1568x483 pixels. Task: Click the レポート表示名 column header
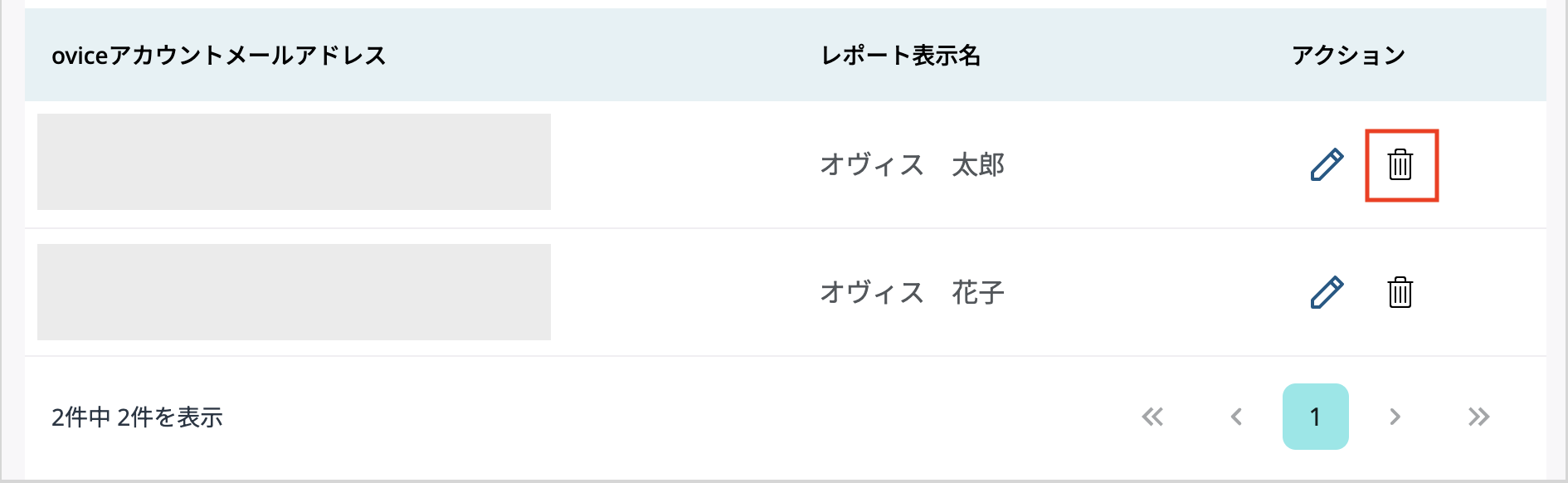901,56
